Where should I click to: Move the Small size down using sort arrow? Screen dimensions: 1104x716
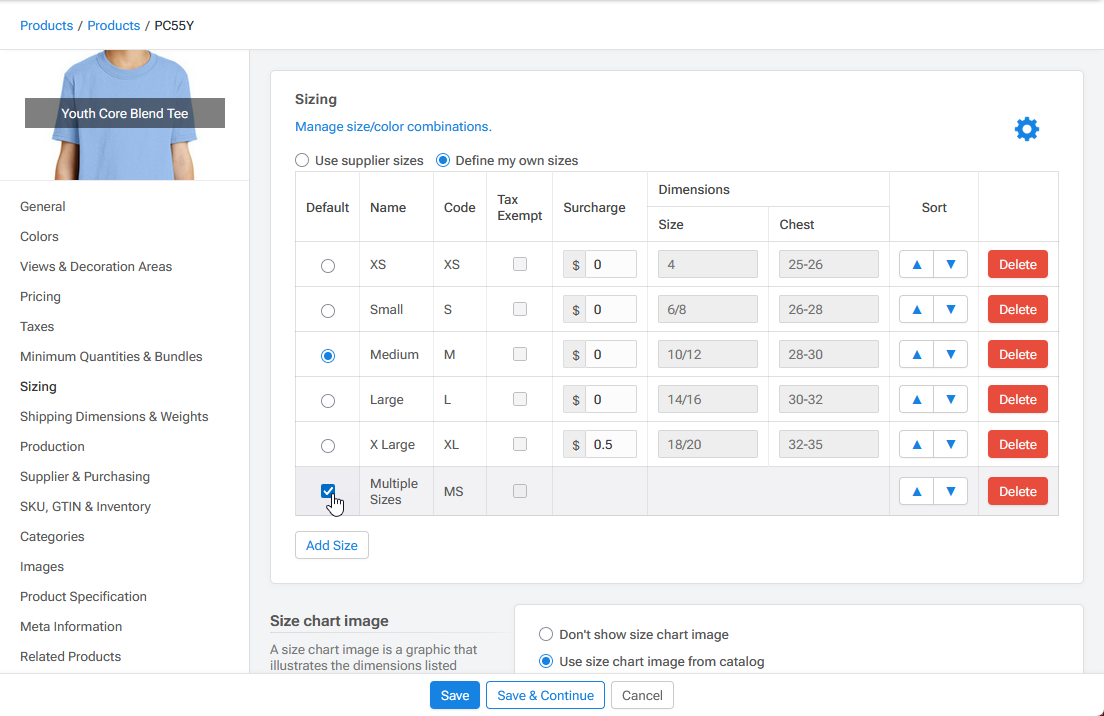(949, 308)
